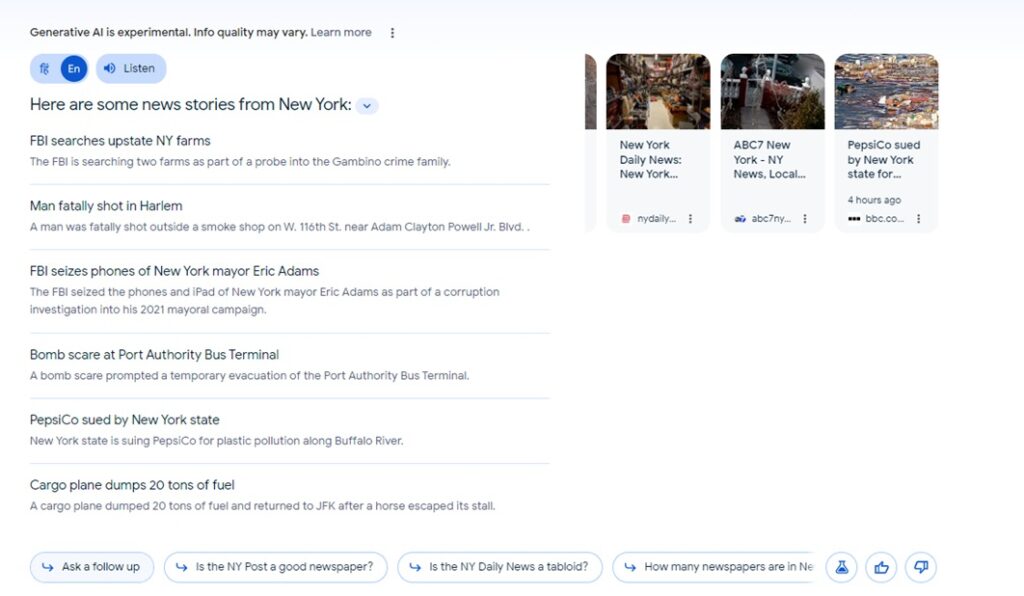This screenshot has height=596, width=1024.
Task: Click the Listen speaker button
Action: click(131, 69)
